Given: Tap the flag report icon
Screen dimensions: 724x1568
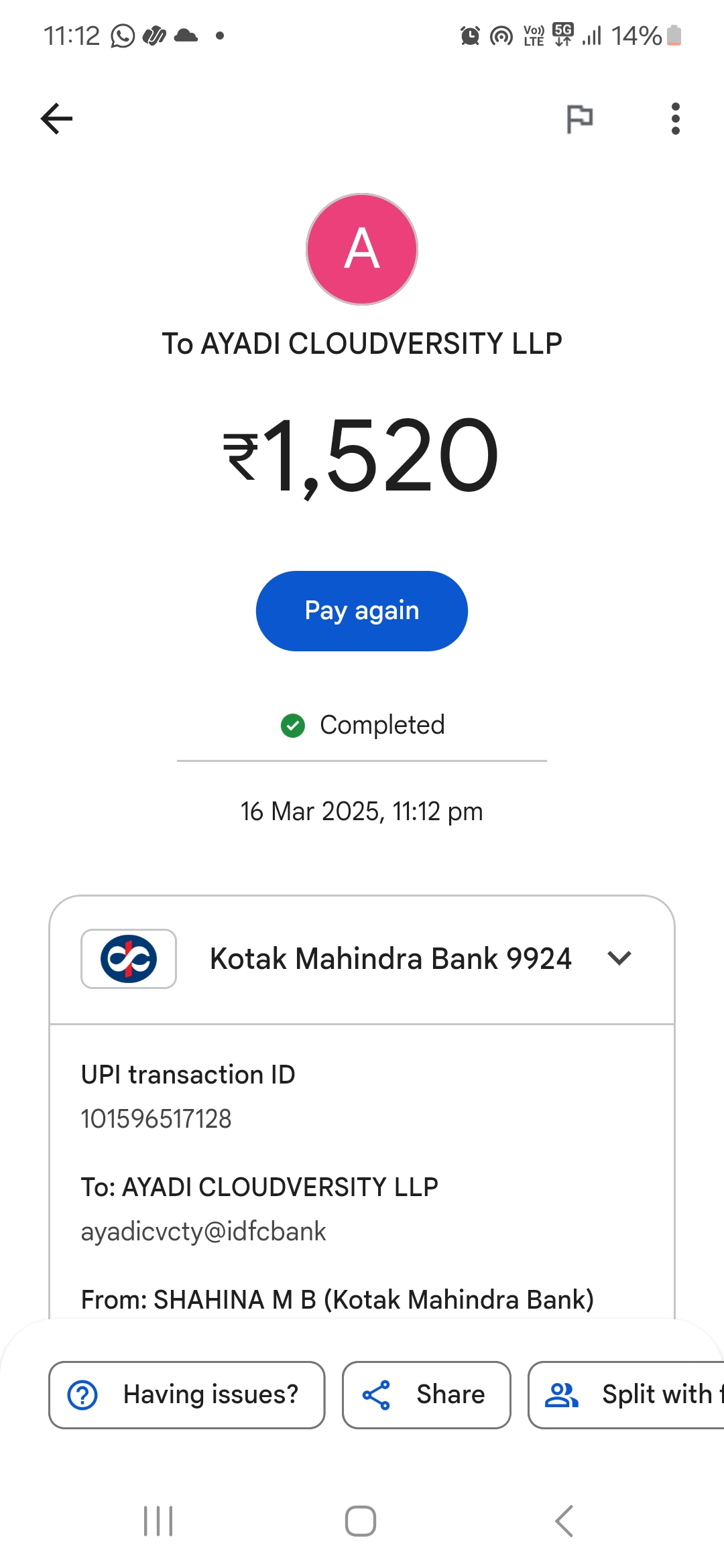Looking at the screenshot, I should click(x=580, y=119).
